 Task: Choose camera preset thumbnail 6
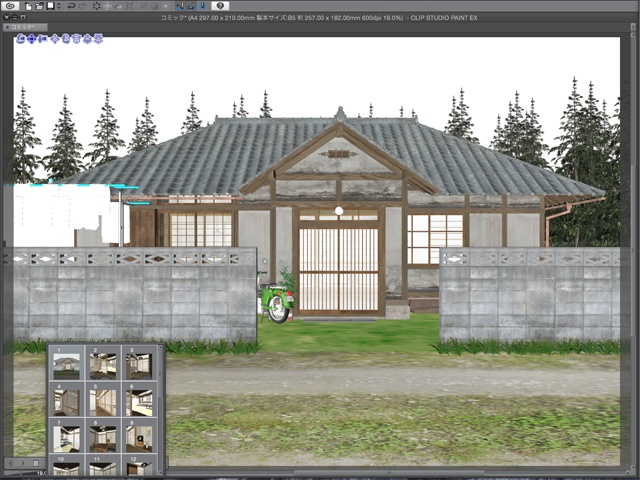tap(140, 399)
